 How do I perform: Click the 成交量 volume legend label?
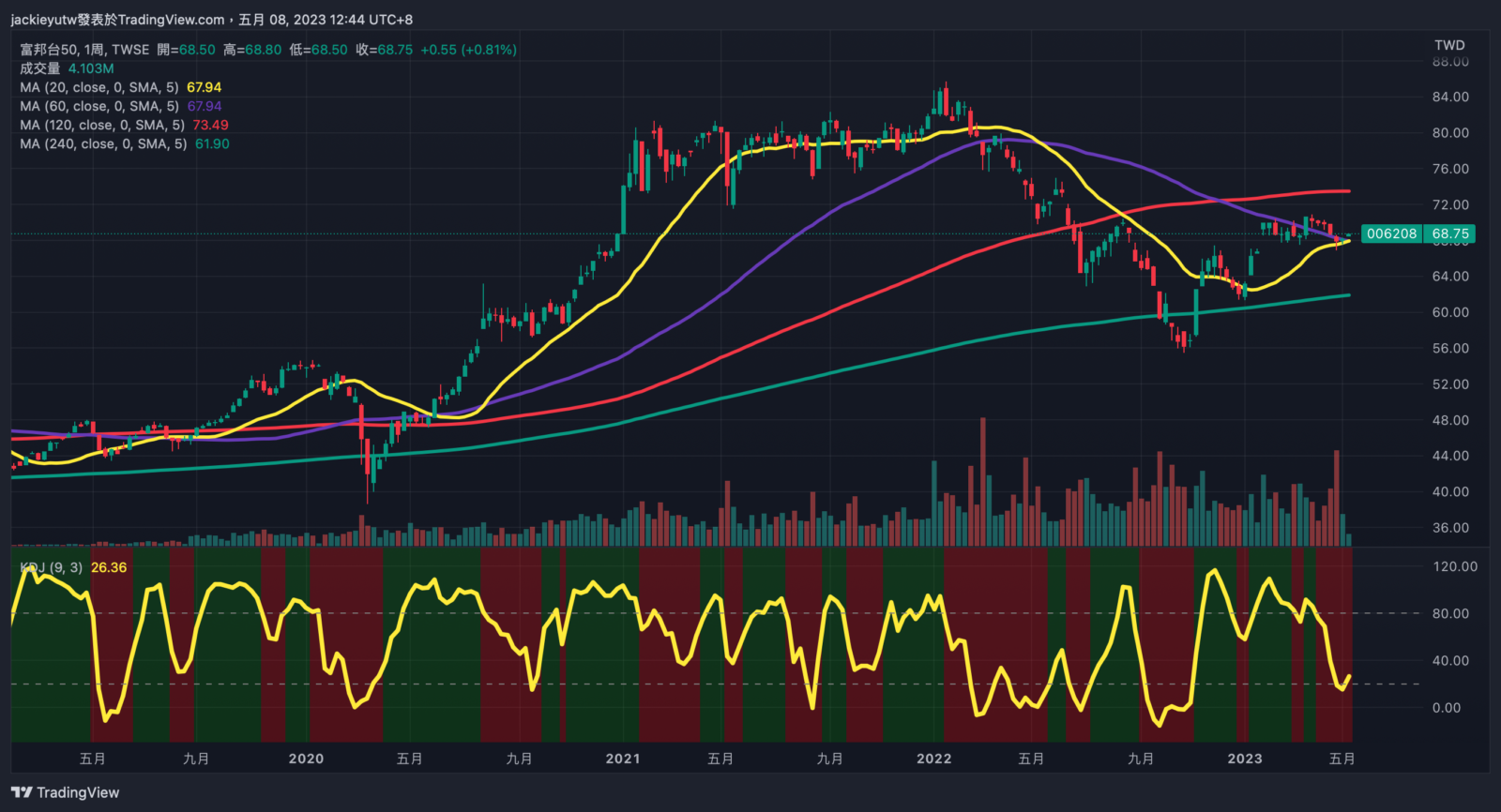(39, 68)
